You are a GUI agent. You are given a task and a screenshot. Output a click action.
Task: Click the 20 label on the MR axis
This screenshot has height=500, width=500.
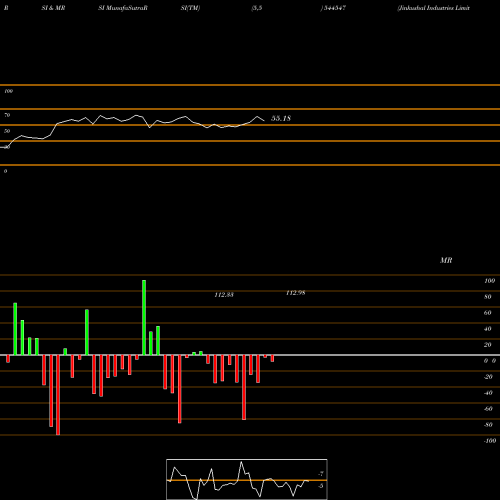coord(488,345)
